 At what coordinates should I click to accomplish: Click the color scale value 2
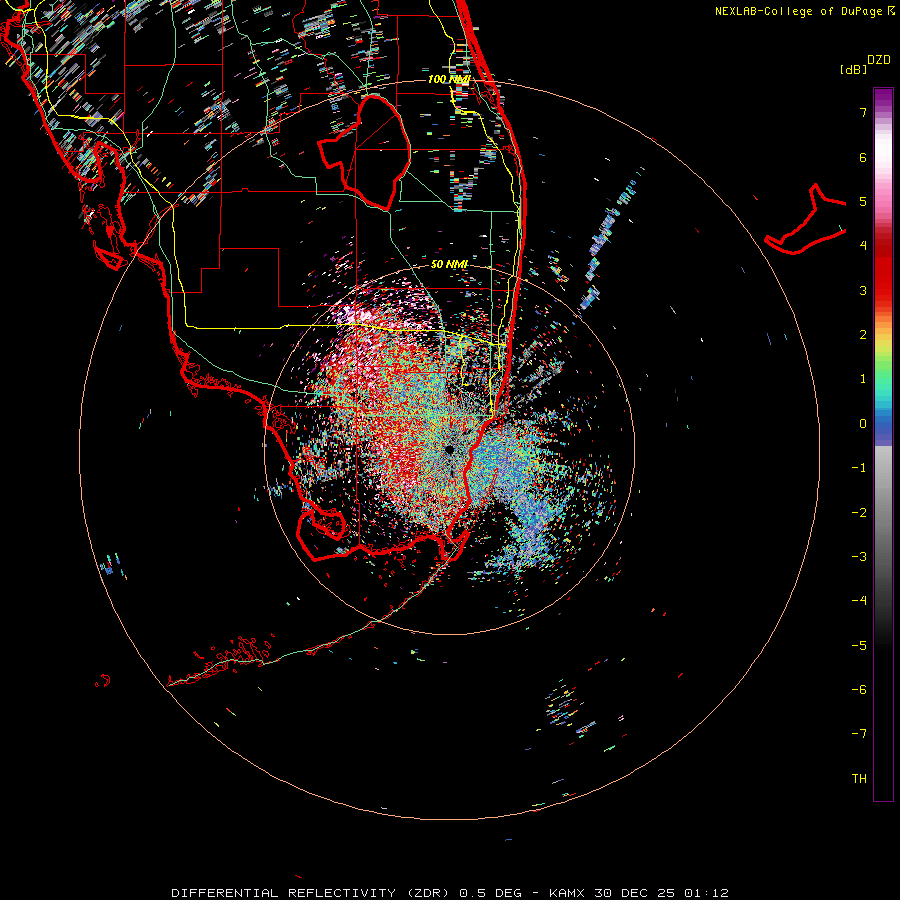coord(863,335)
